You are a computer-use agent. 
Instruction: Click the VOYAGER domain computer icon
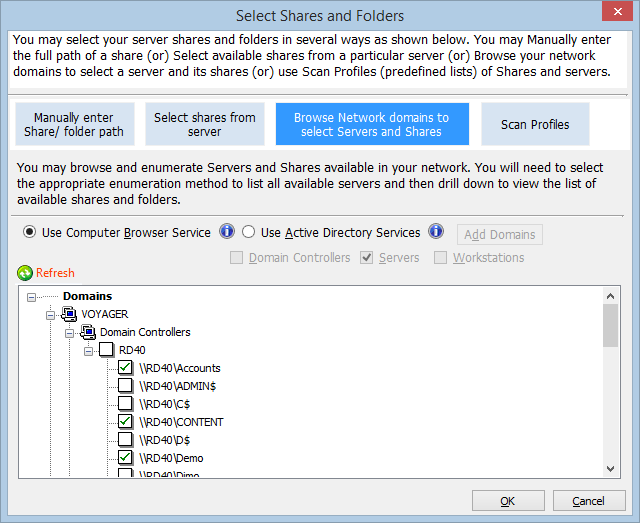69,314
